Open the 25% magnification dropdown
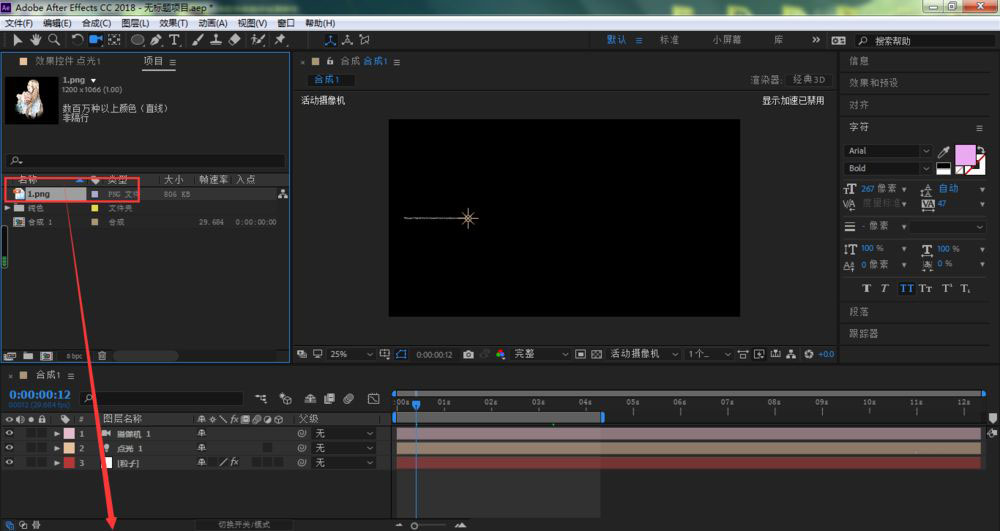1000x531 pixels. click(x=351, y=354)
